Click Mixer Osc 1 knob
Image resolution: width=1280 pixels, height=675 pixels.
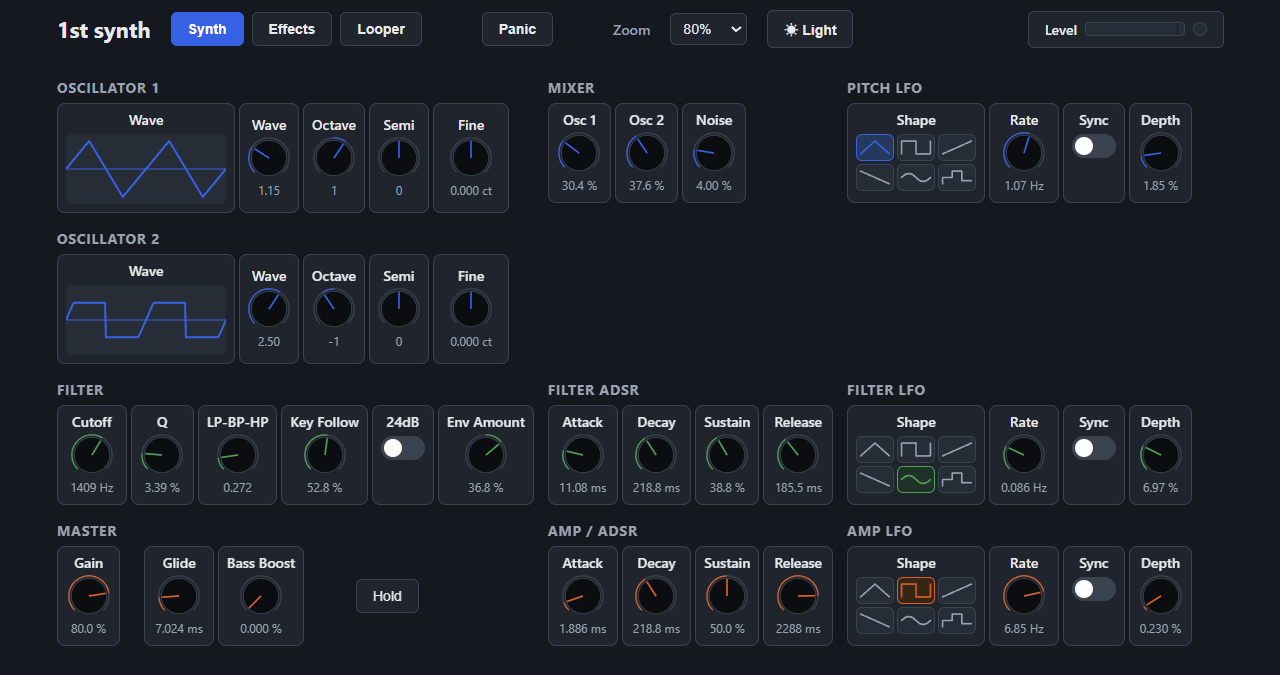(579, 153)
